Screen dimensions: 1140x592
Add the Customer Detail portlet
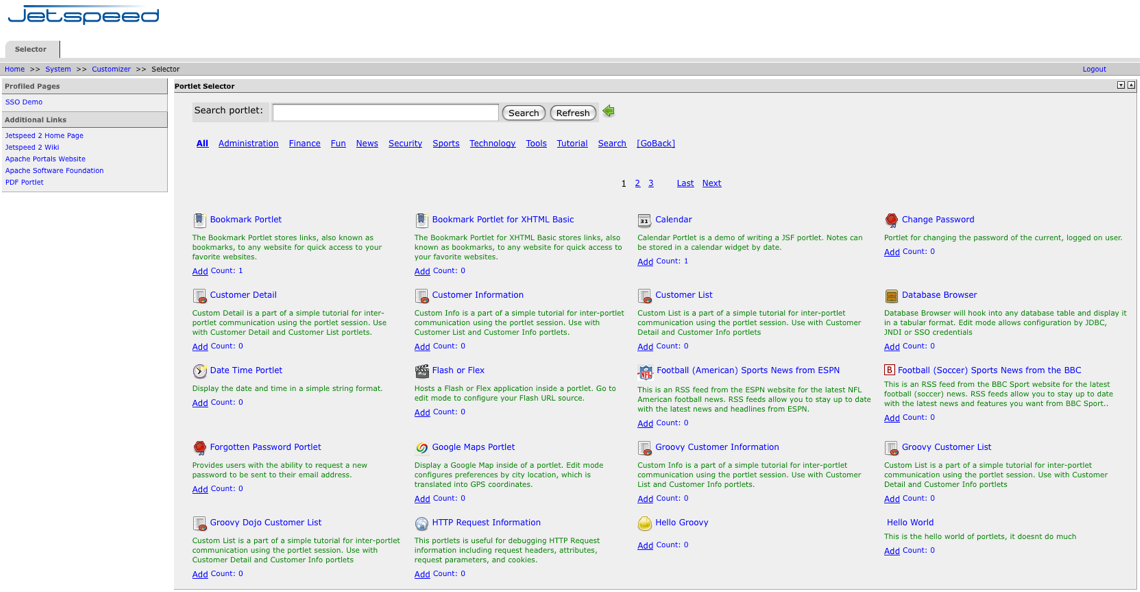[200, 347]
